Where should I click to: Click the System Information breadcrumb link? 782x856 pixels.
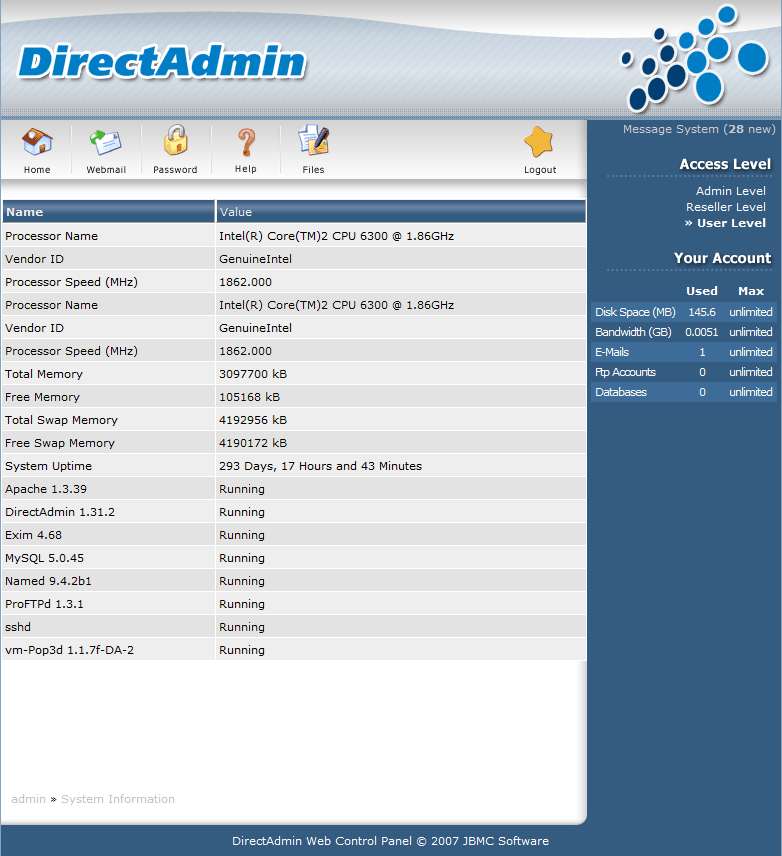tap(118, 799)
